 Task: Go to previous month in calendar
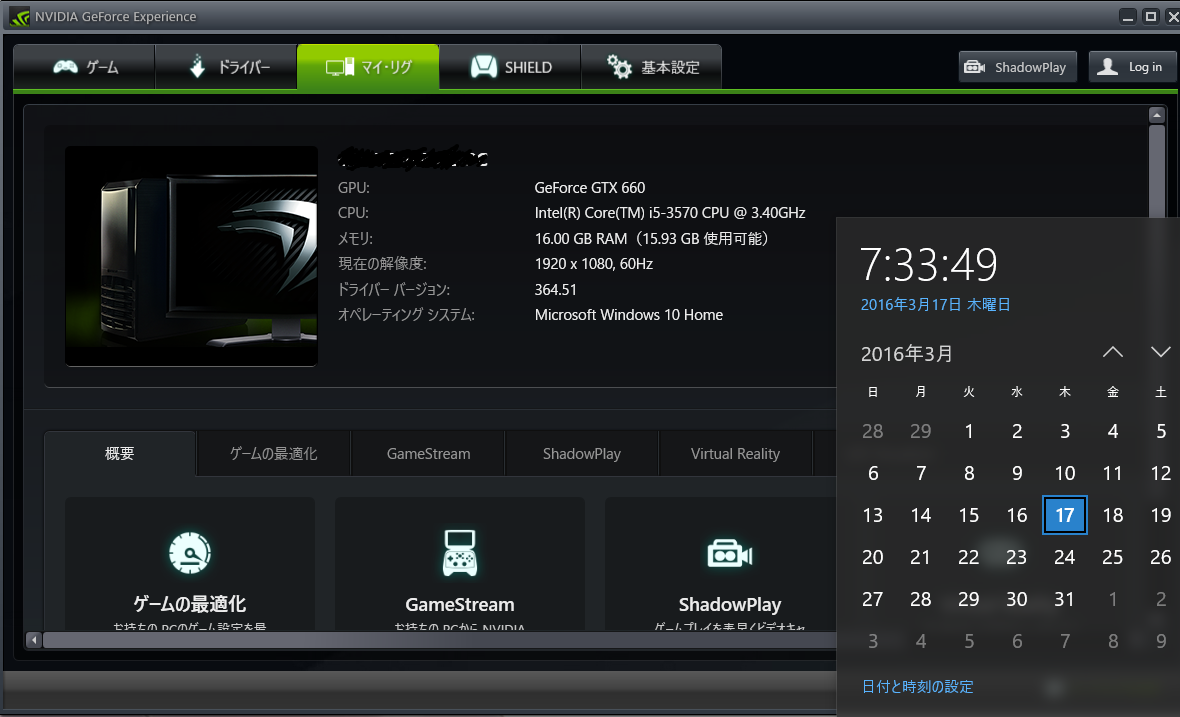(x=1112, y=352)
